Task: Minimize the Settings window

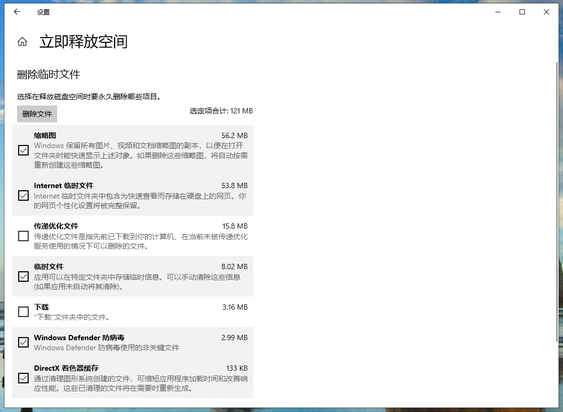Action: click(x=498, y=12)
